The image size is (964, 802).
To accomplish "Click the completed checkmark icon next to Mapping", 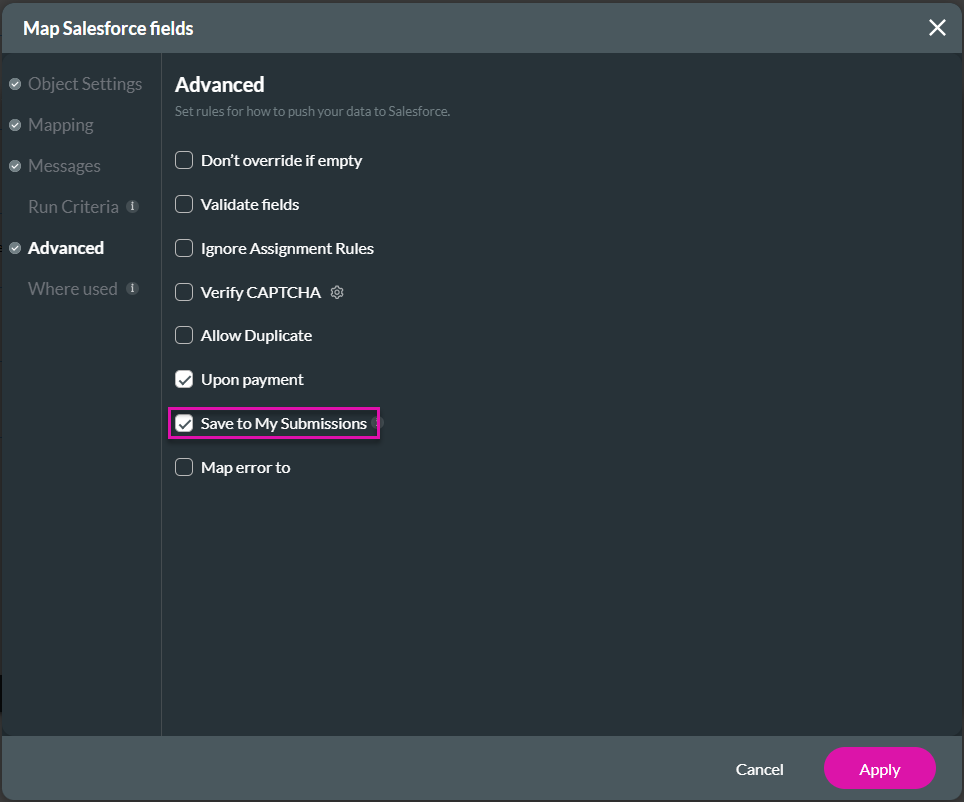I will [x=14, y=125].
